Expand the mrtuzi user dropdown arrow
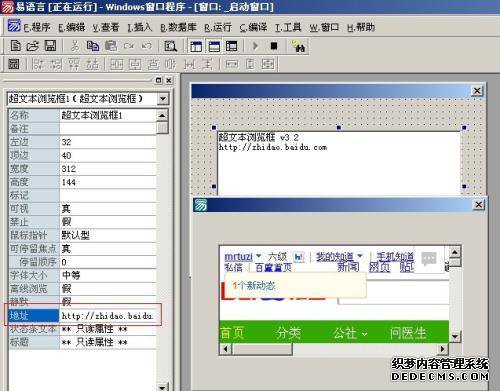The height and width of the screenshot is (391, 500). pos(258,256)
